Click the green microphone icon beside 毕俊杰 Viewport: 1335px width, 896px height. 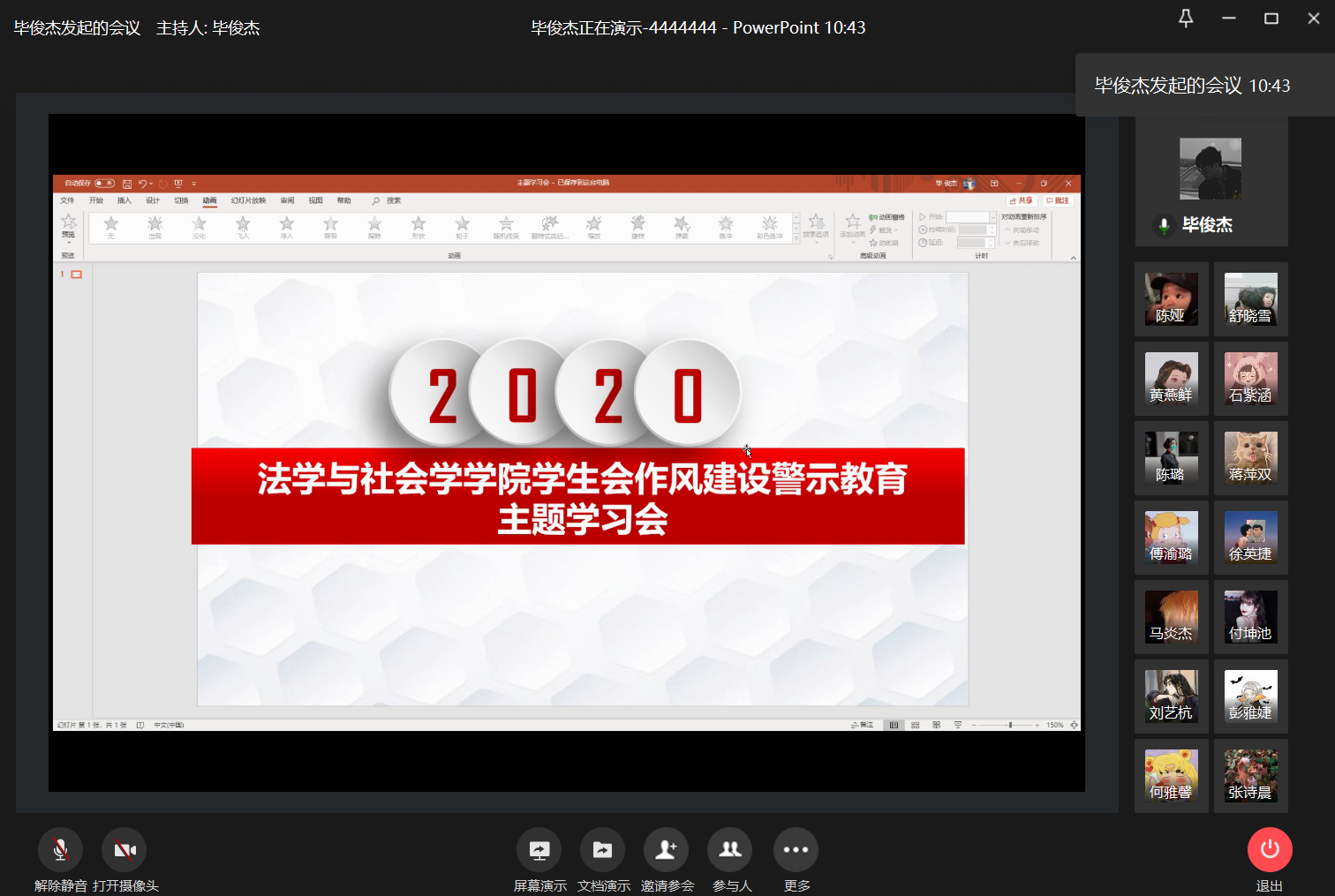1165,226
